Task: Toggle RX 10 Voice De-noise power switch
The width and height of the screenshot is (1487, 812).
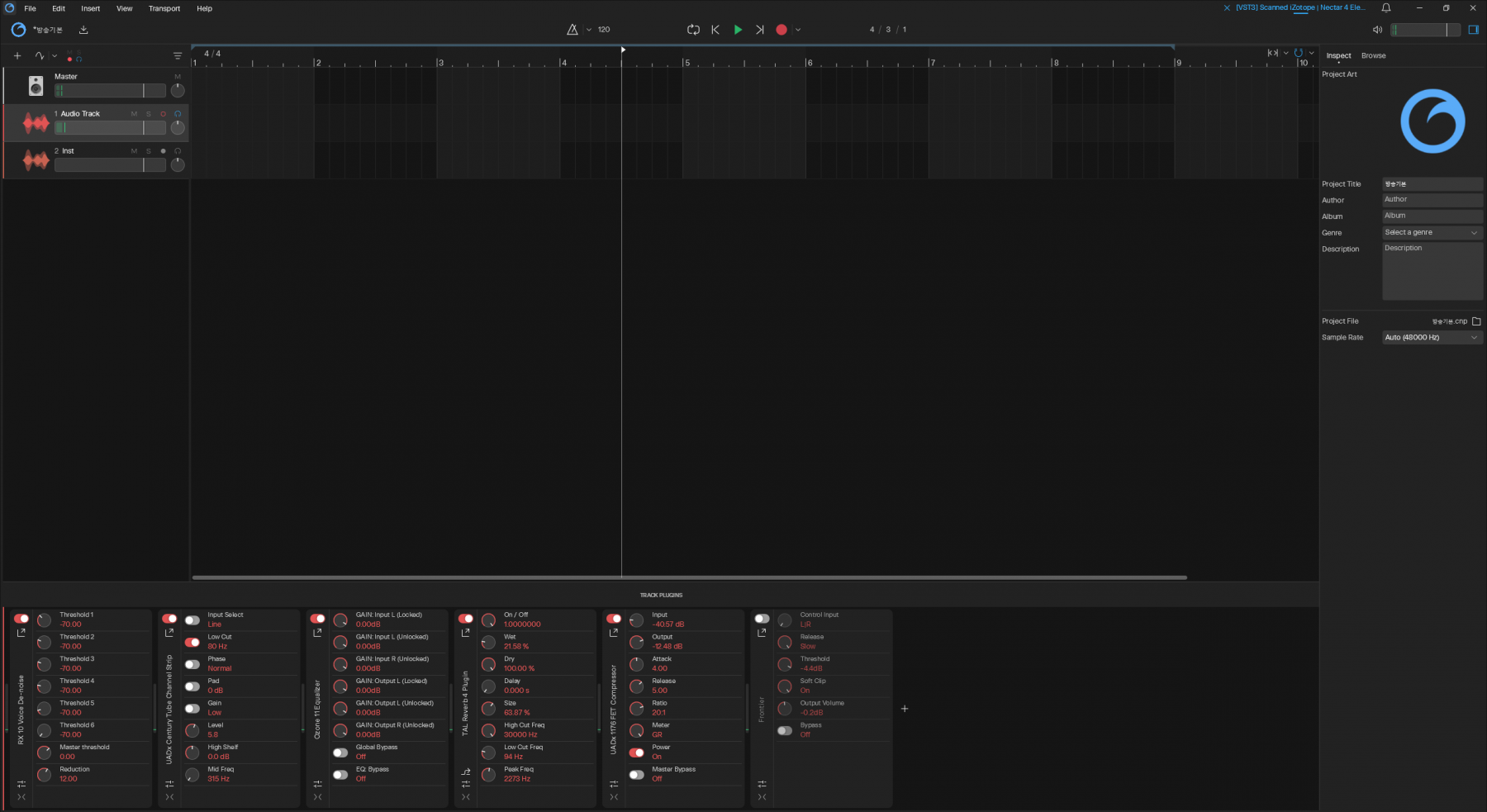Action: 21,619
